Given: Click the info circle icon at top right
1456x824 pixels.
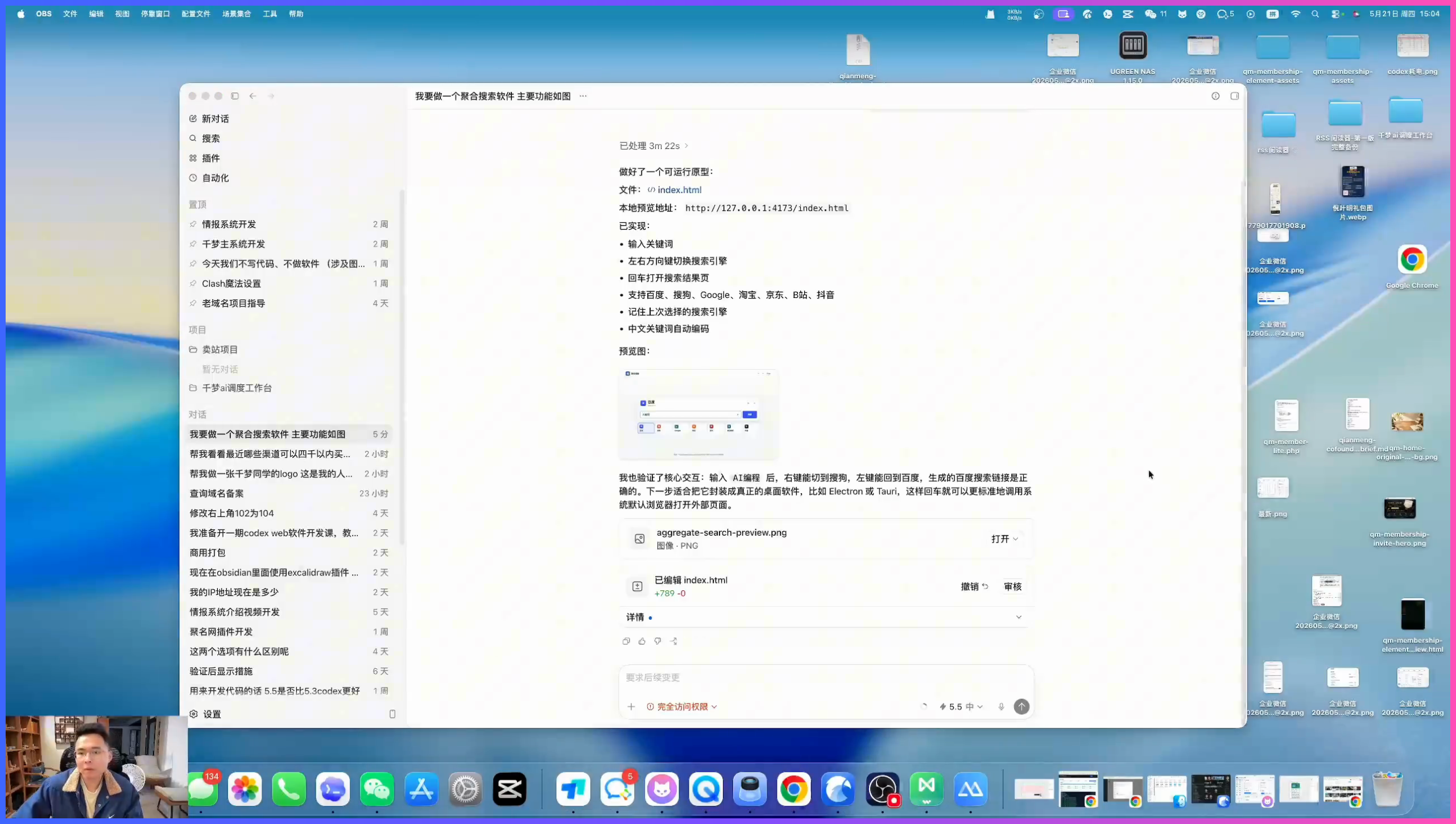Looking at the screenshot, I should point(1215,96).
